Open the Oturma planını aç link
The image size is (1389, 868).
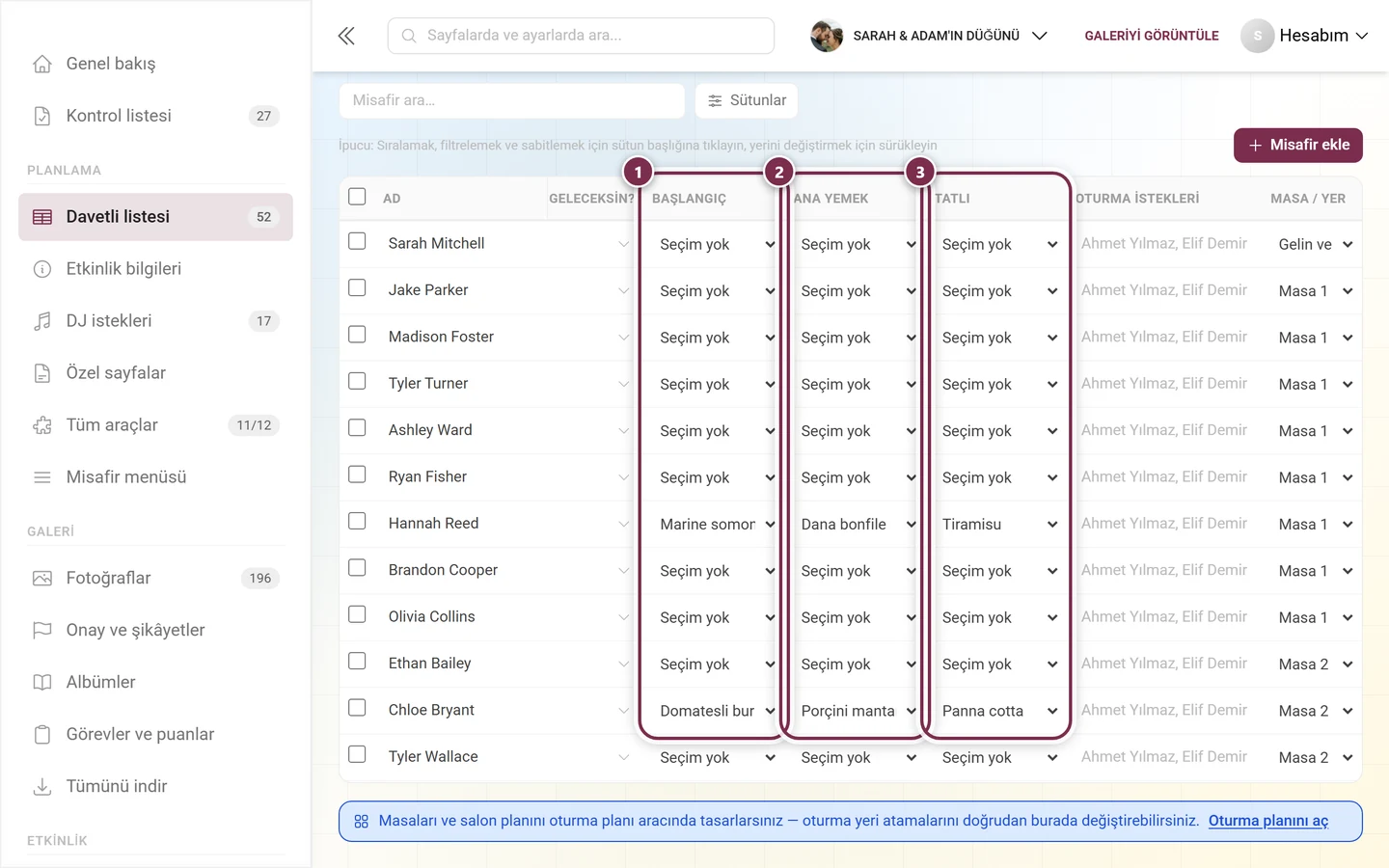[x=1268, y=822]
